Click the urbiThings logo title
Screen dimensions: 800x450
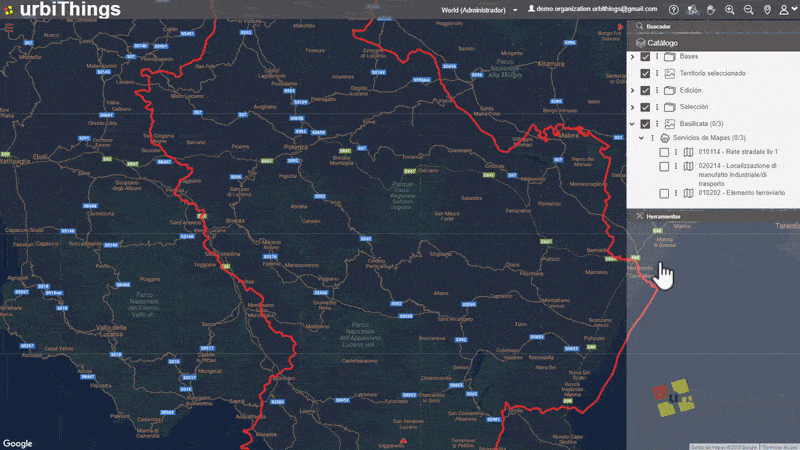tap(70, 9)
